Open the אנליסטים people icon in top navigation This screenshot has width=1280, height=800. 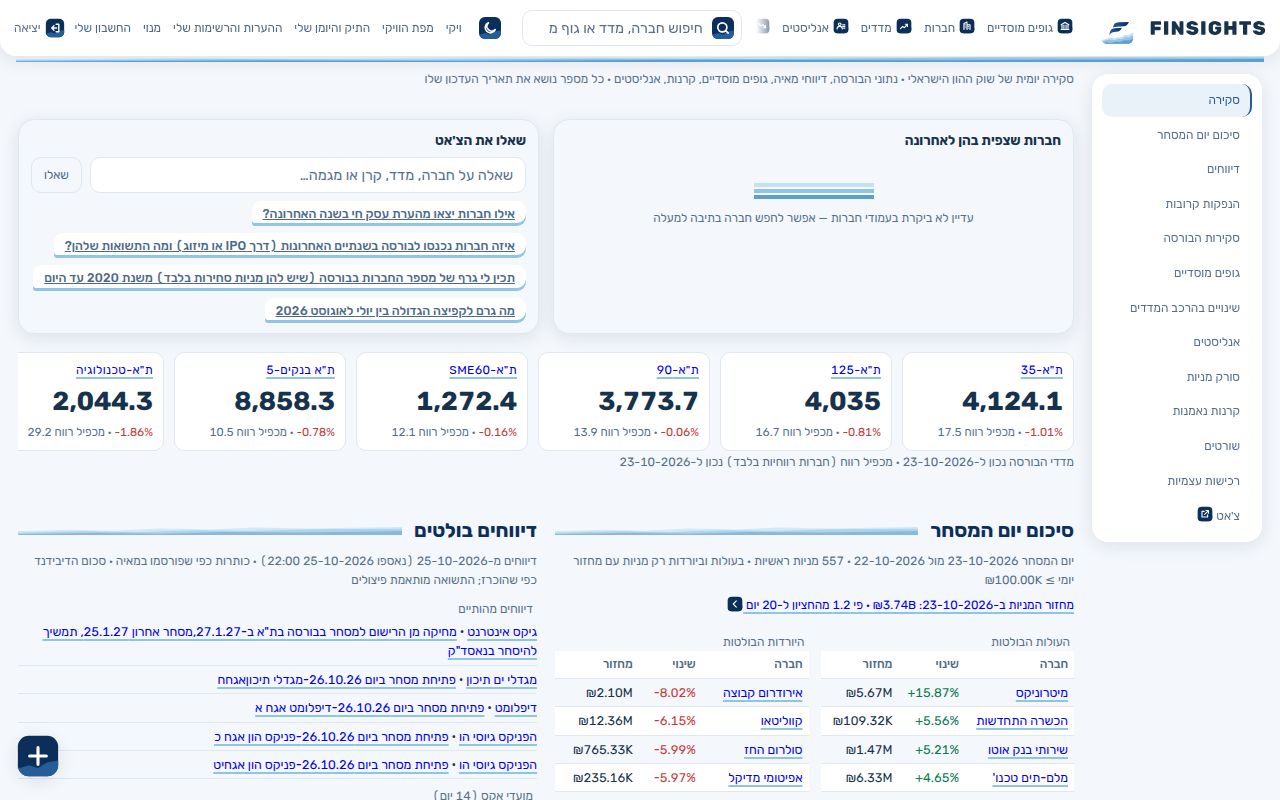coord(841,27)
